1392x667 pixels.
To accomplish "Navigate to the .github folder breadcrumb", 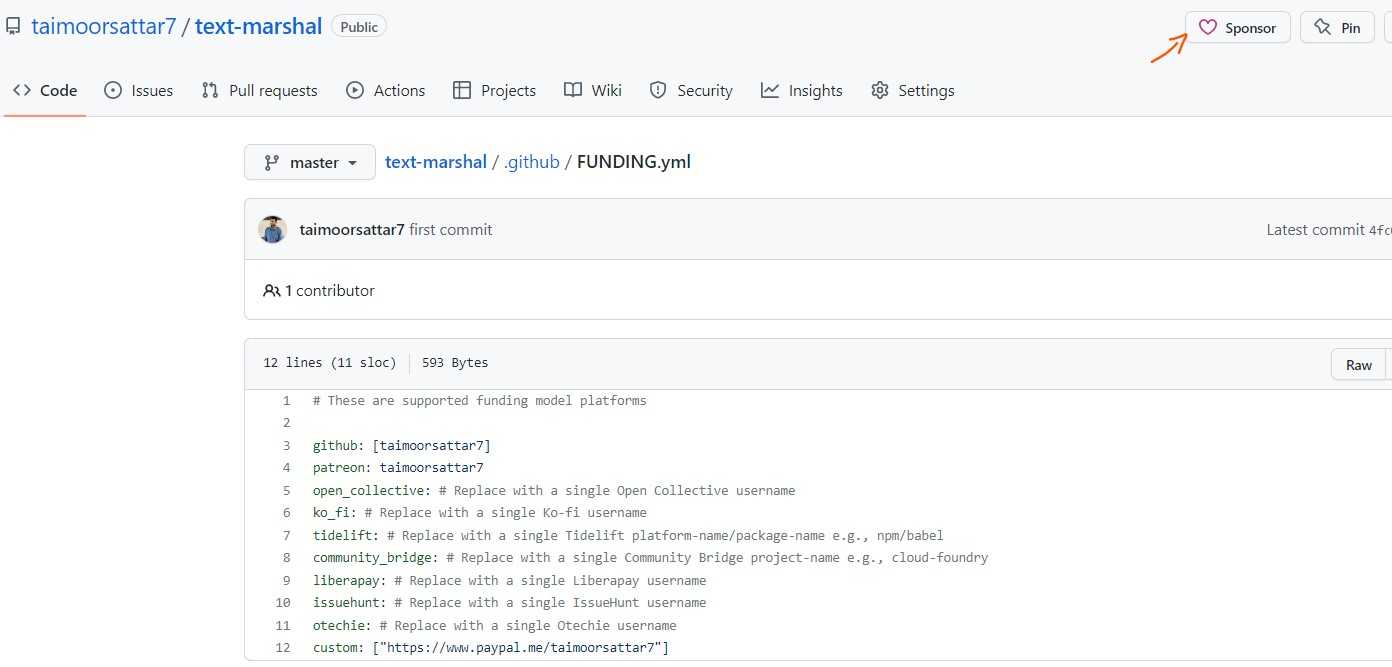I will 531,162.
